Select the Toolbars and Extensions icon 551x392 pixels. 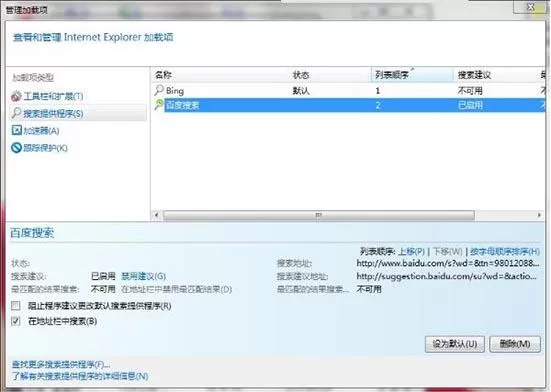tap(16, 96)
